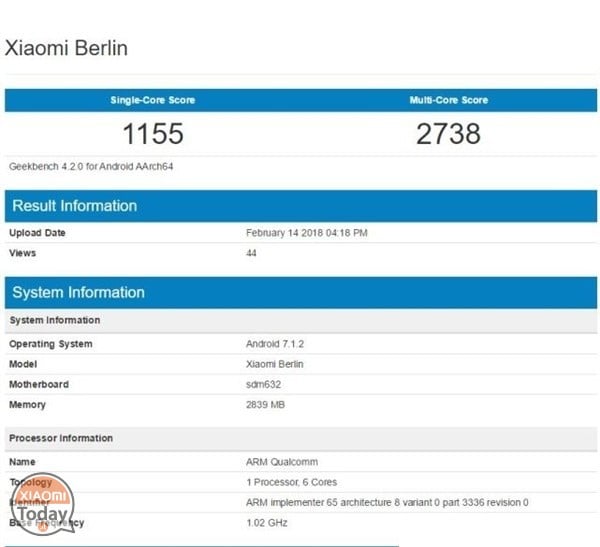Viewport: 600px width, 547px height.
Task: Click the gray System Information subheader row
Action: [x=301, y=320]
